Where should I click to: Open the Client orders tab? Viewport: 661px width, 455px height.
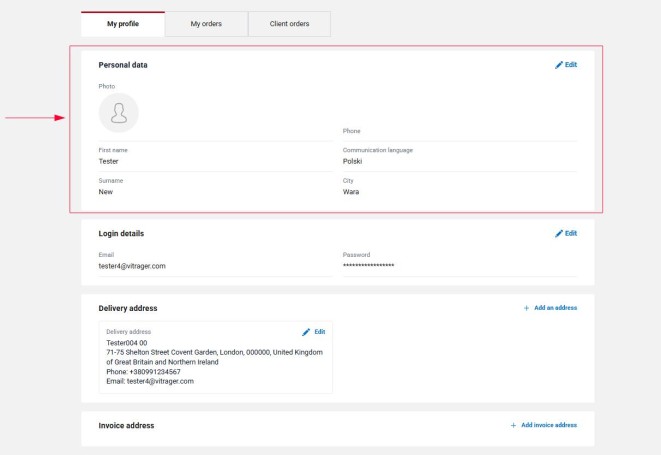pos(289,24)
